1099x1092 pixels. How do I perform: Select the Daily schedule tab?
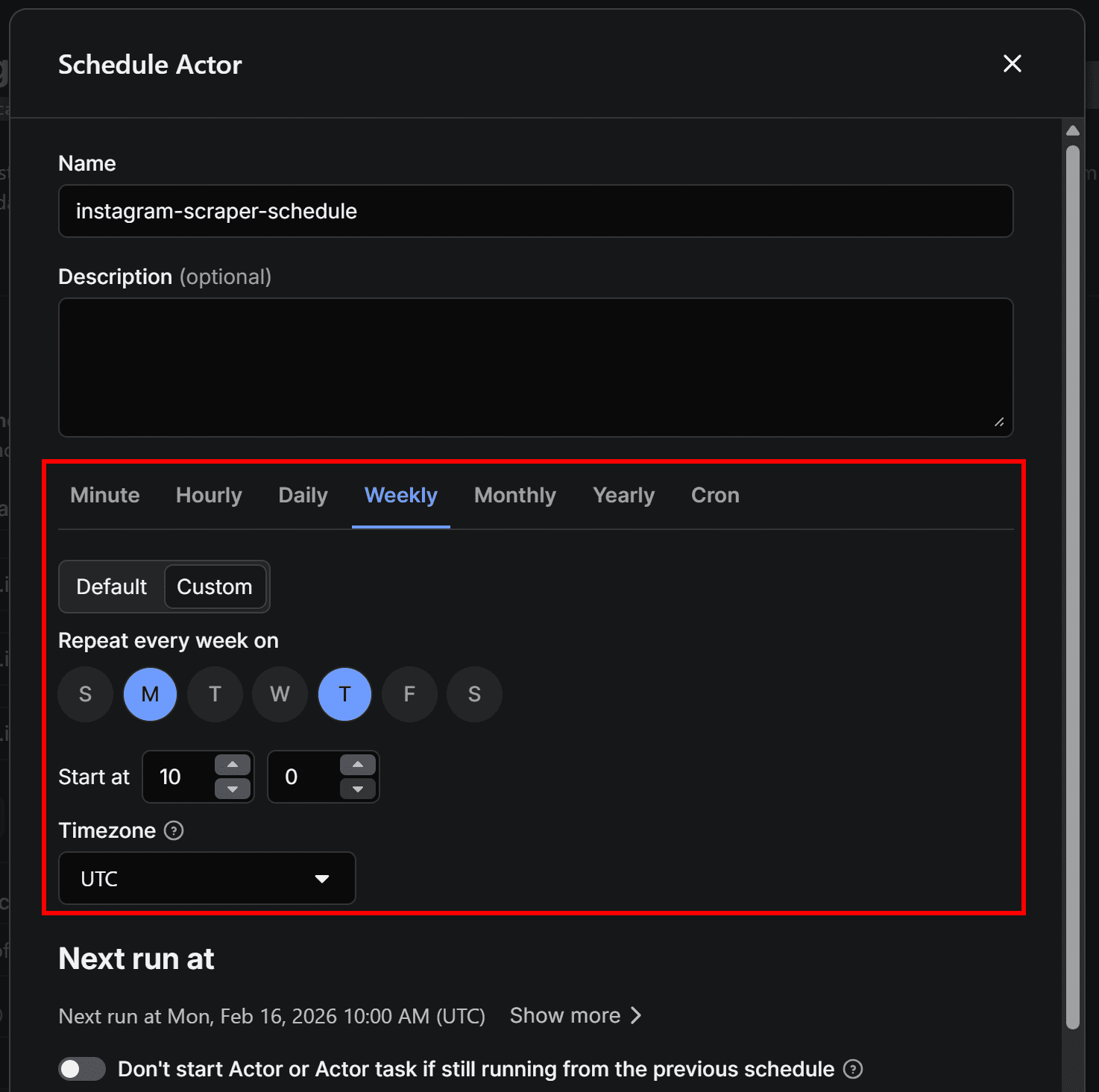coord(302,495)
